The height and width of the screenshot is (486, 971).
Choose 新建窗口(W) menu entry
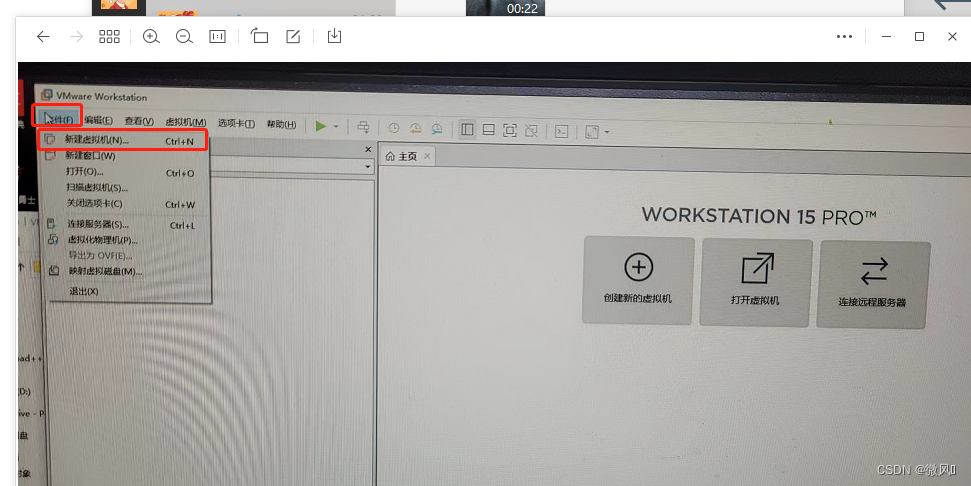[x=126, y=156]
